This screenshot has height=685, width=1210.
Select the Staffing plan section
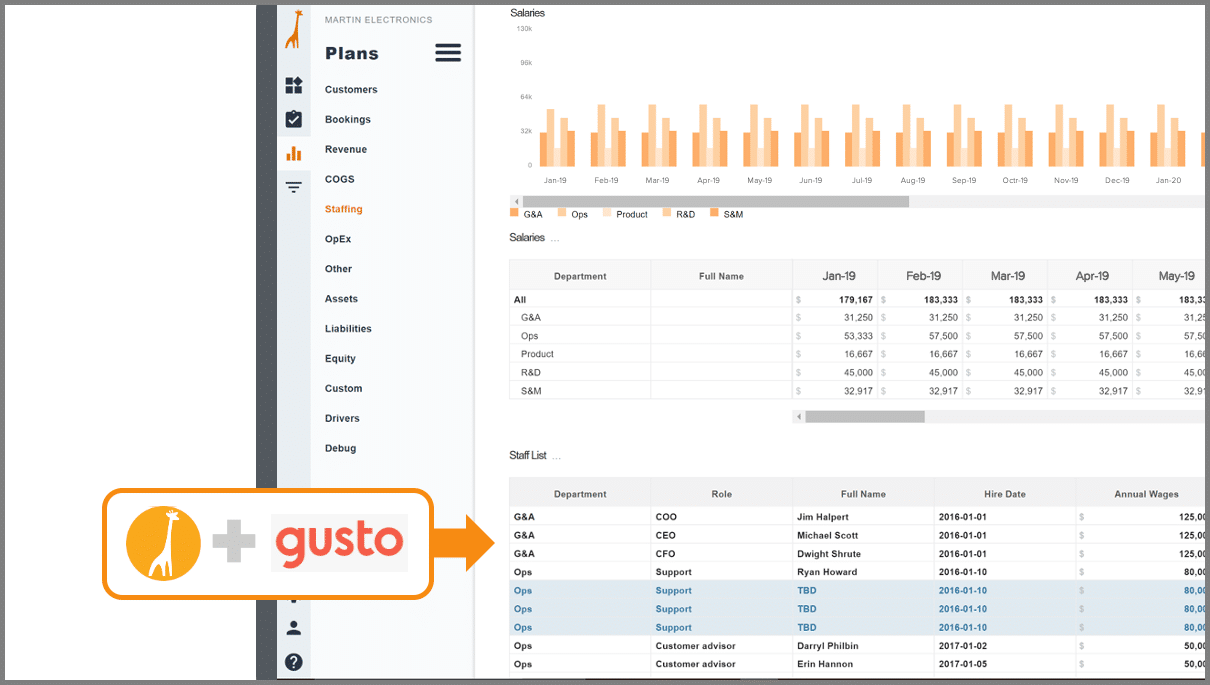point(344,210)
